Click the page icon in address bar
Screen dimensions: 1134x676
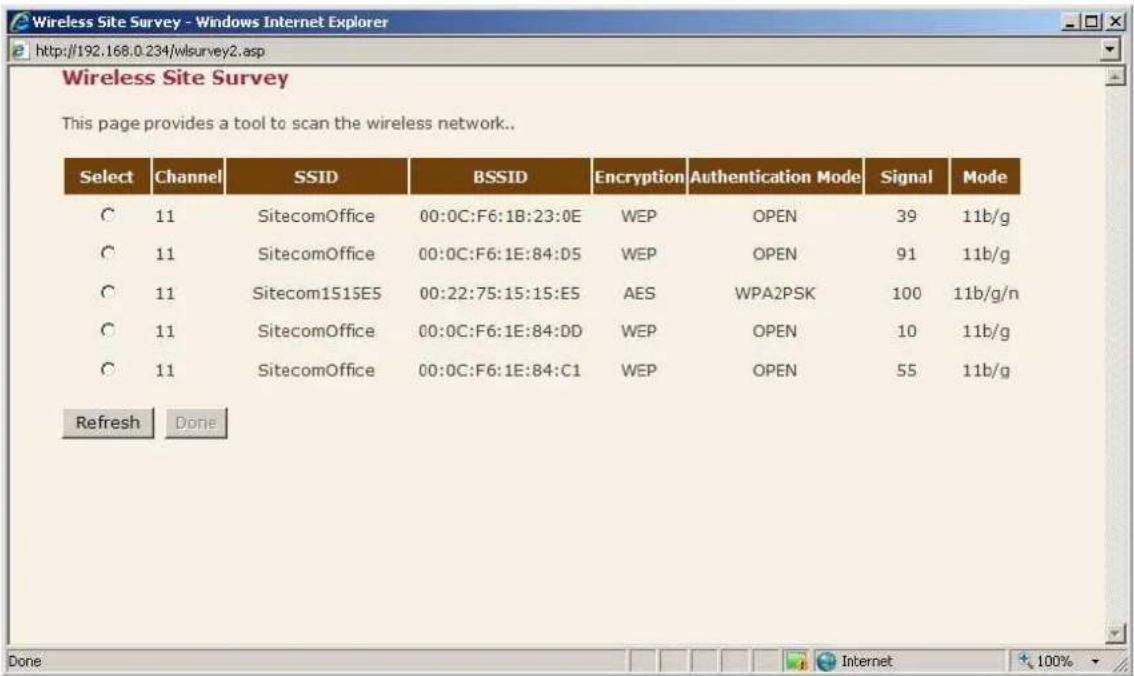point(20,51)
